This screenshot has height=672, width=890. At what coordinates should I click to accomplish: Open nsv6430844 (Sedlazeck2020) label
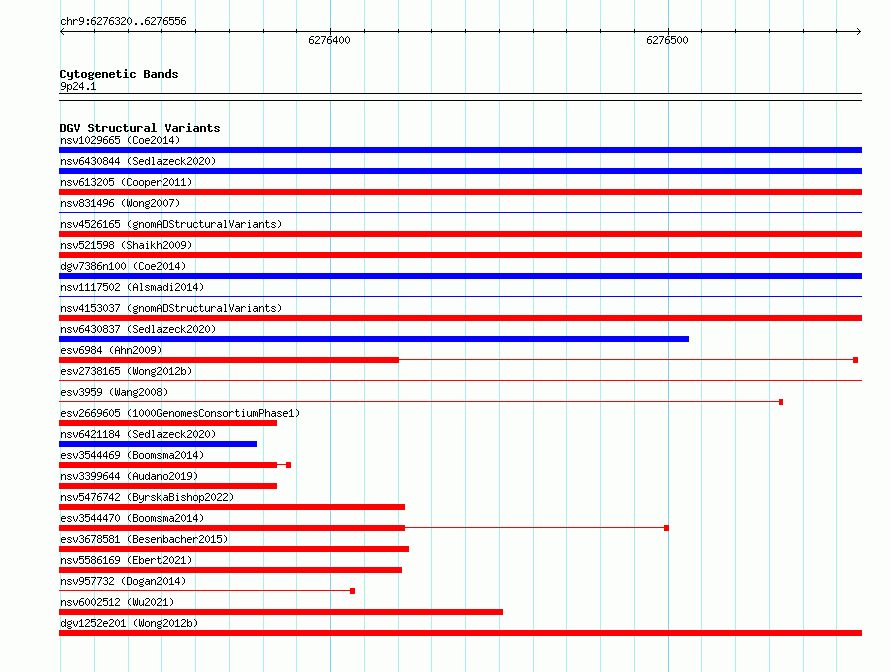(x=138, y=161)
